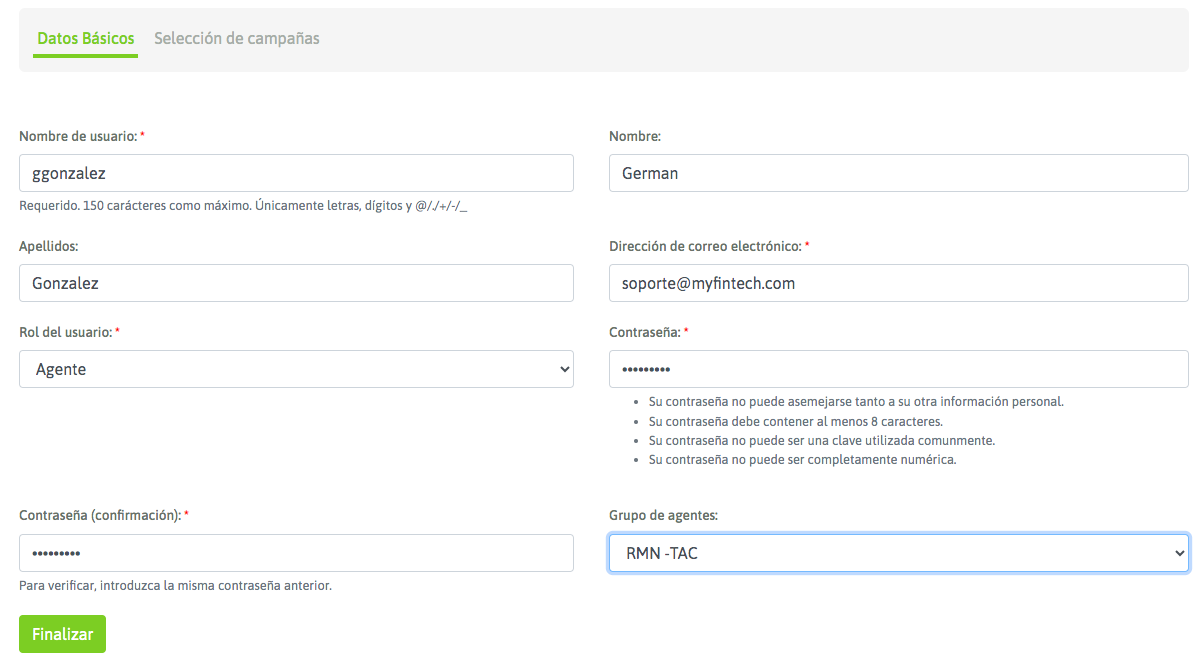Click the Nombre de usuario field containing ggonzalez
The width and height of the screenshot is (1202, 667).
pos(296,173)
